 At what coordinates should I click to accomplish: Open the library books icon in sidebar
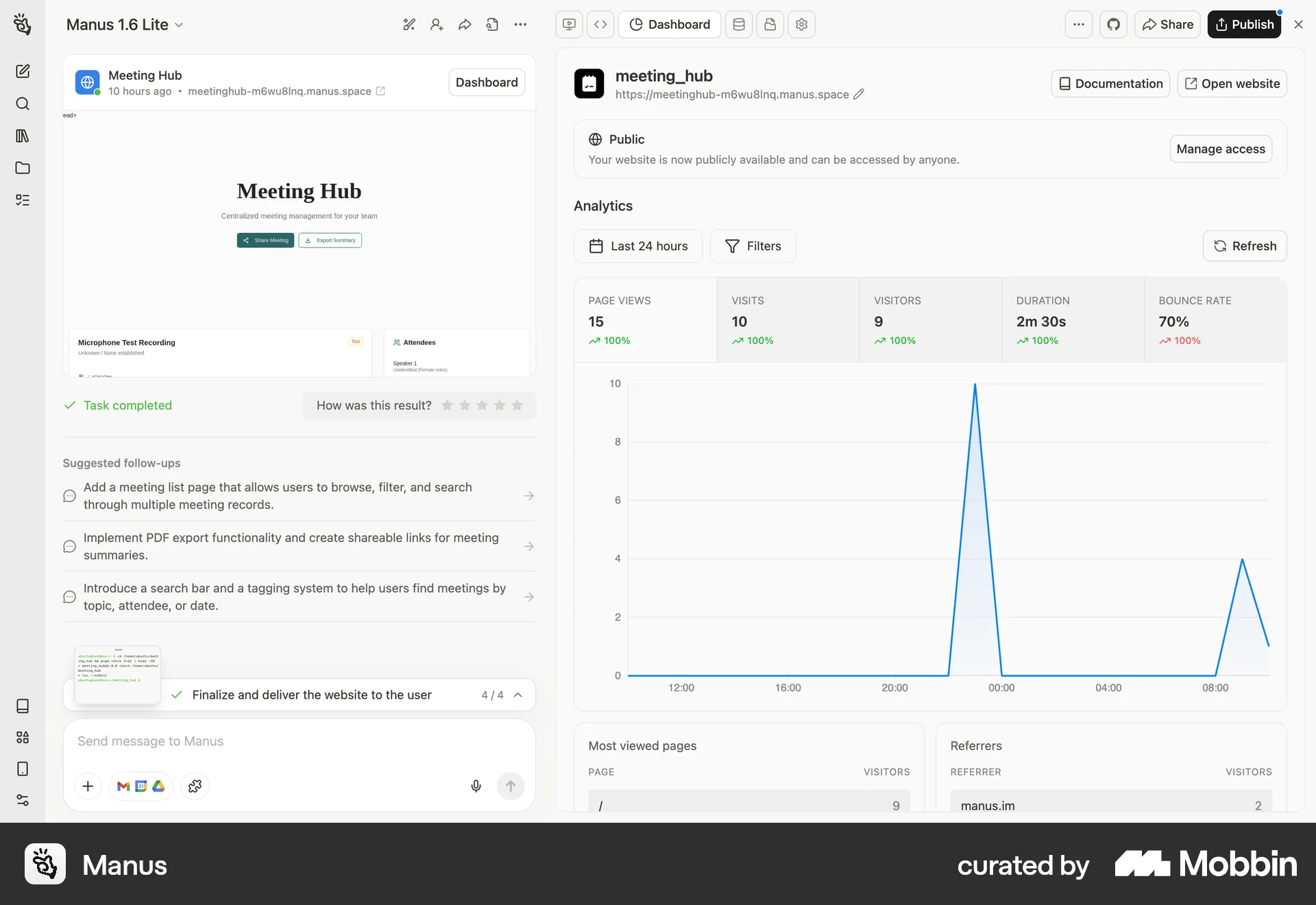coord(23,136)
